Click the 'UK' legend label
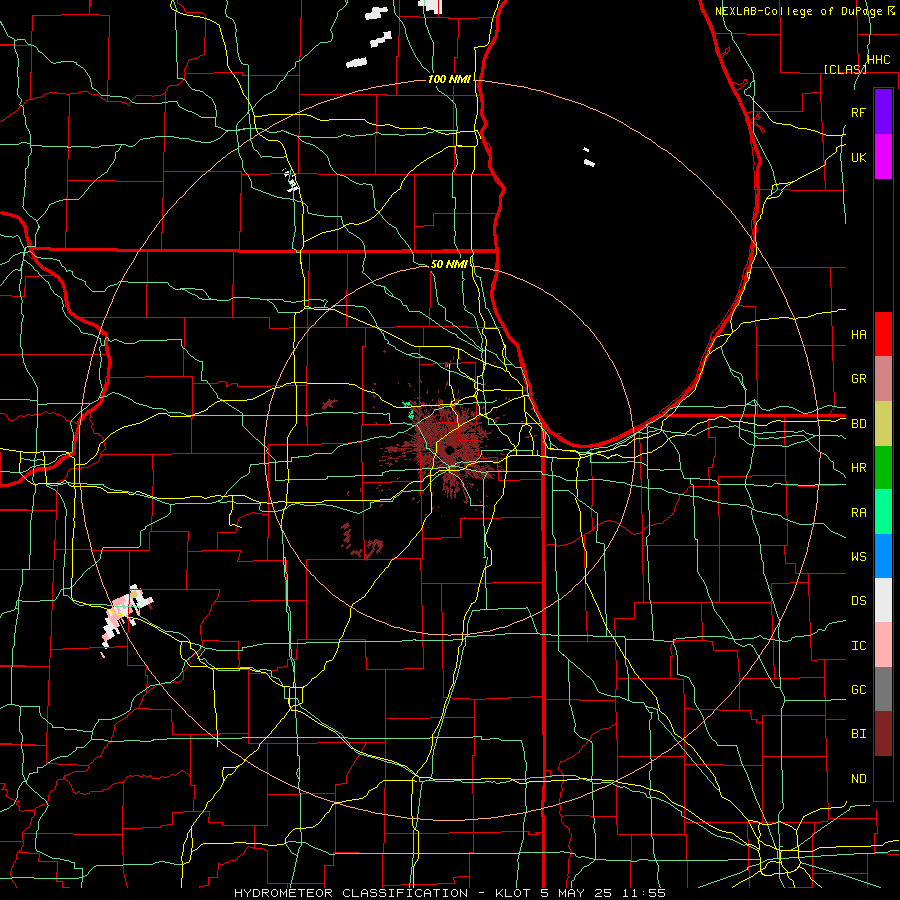900x900 pixels. (858, 157)
